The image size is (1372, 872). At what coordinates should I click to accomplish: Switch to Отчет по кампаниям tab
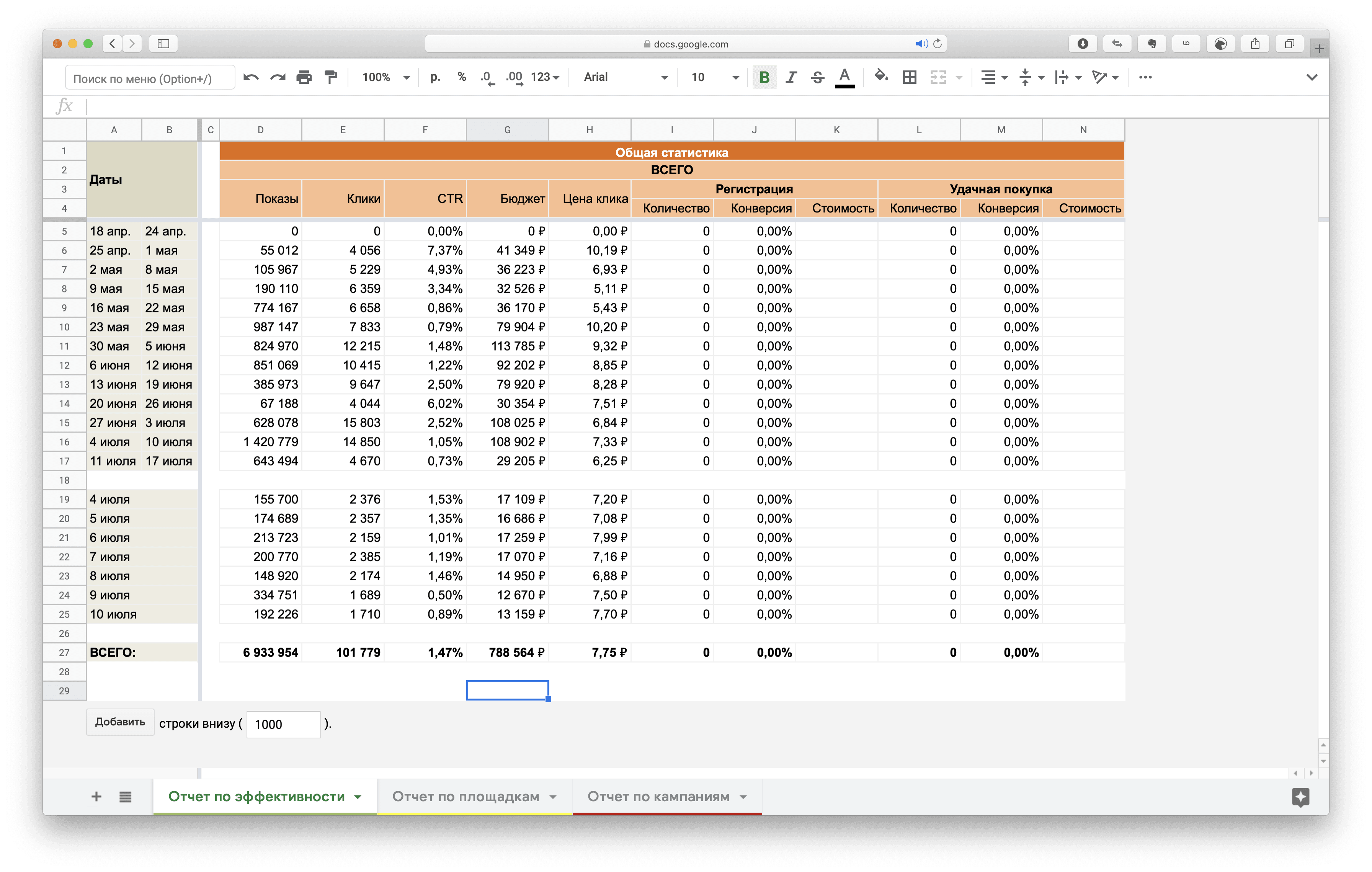pyautogui.click(x=658, y=796)
